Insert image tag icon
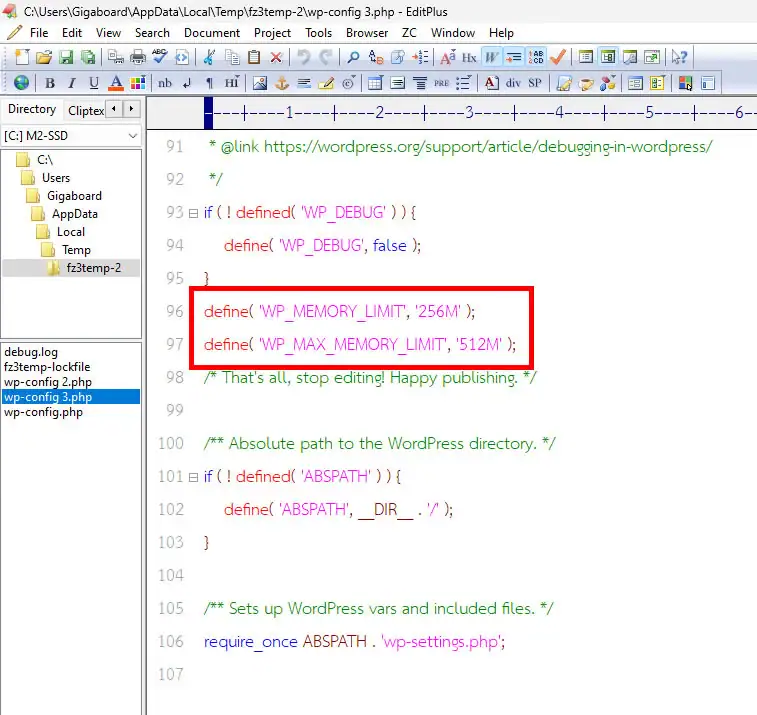Viewport: 757px width, 715px height. (260, 83)
